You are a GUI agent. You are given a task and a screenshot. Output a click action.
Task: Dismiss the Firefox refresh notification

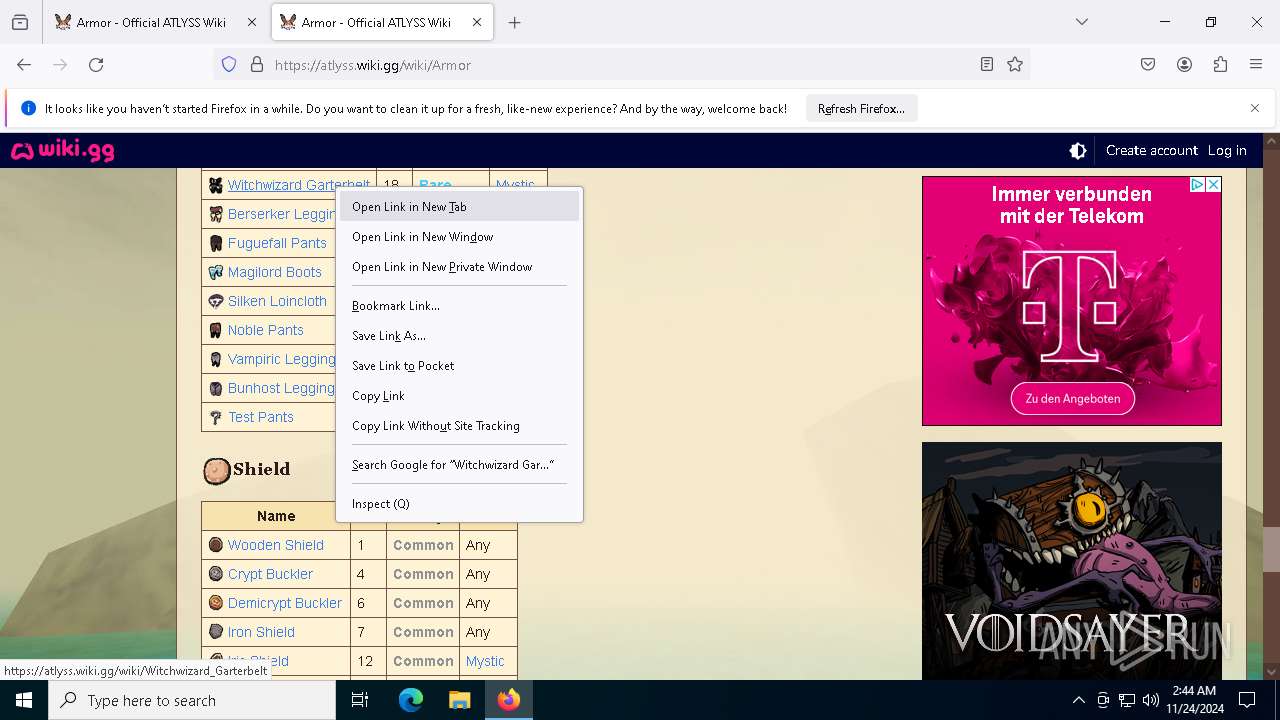(x=1255, y=108)
